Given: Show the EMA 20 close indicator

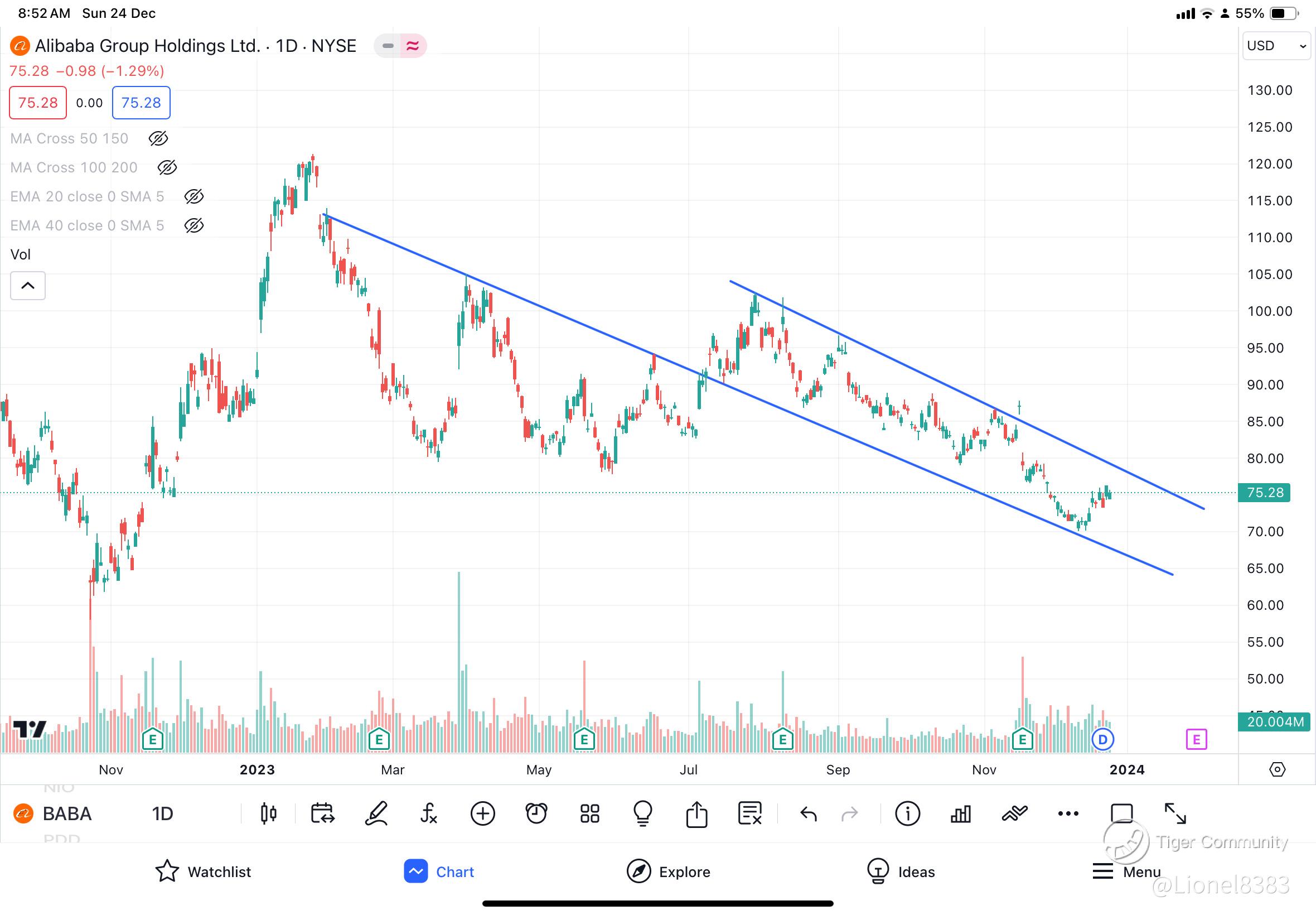Looking at the screenshot, I should (193, 196).
